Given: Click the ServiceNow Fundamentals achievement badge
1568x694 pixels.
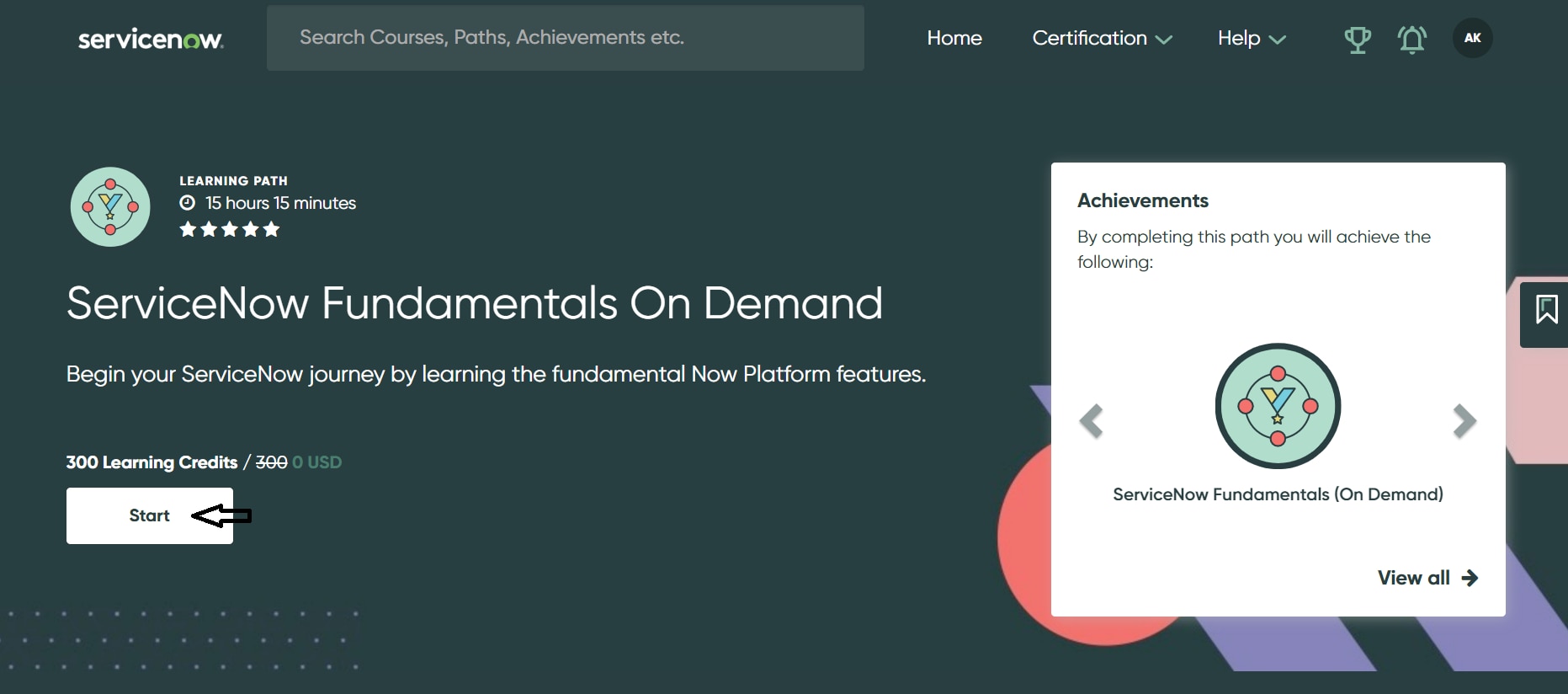Looking at the screenshot, I should pos(1278,406).
